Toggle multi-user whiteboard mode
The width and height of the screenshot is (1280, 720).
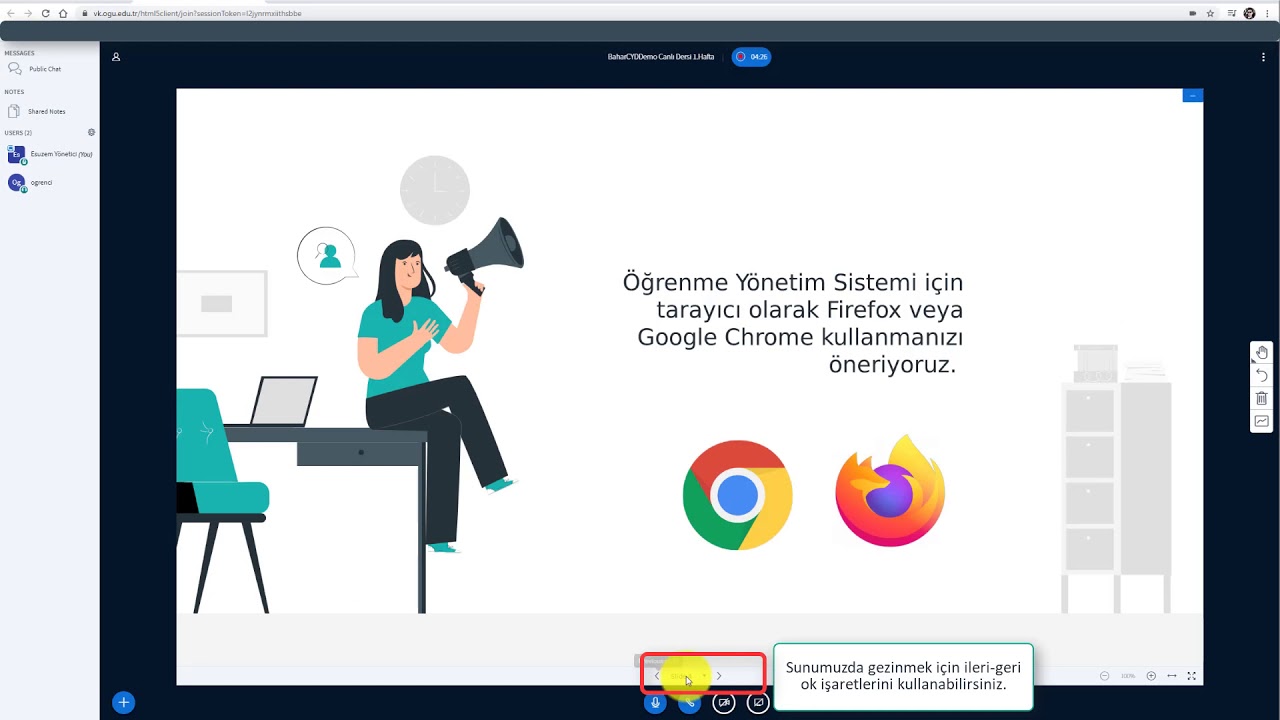(x=1261, y=421)
